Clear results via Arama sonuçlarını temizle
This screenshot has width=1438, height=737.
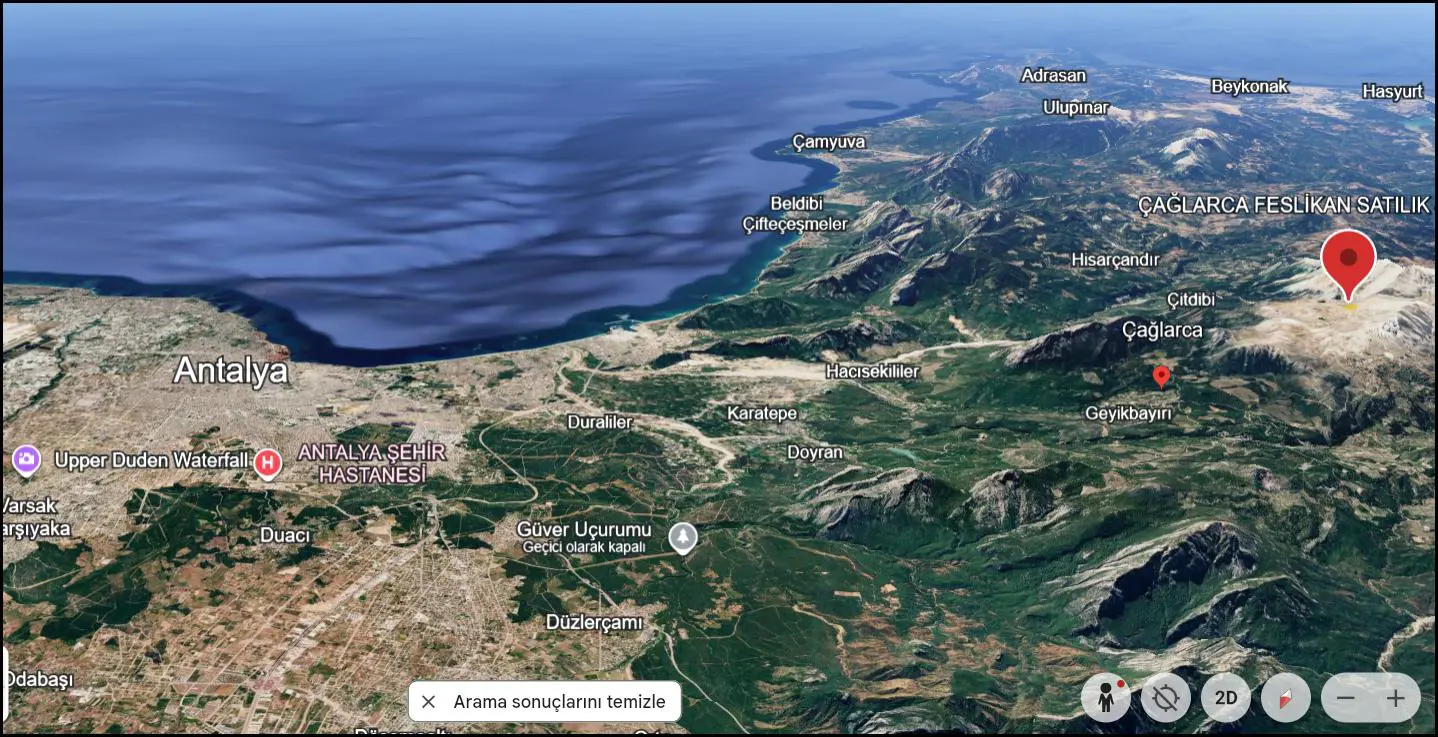545,701
